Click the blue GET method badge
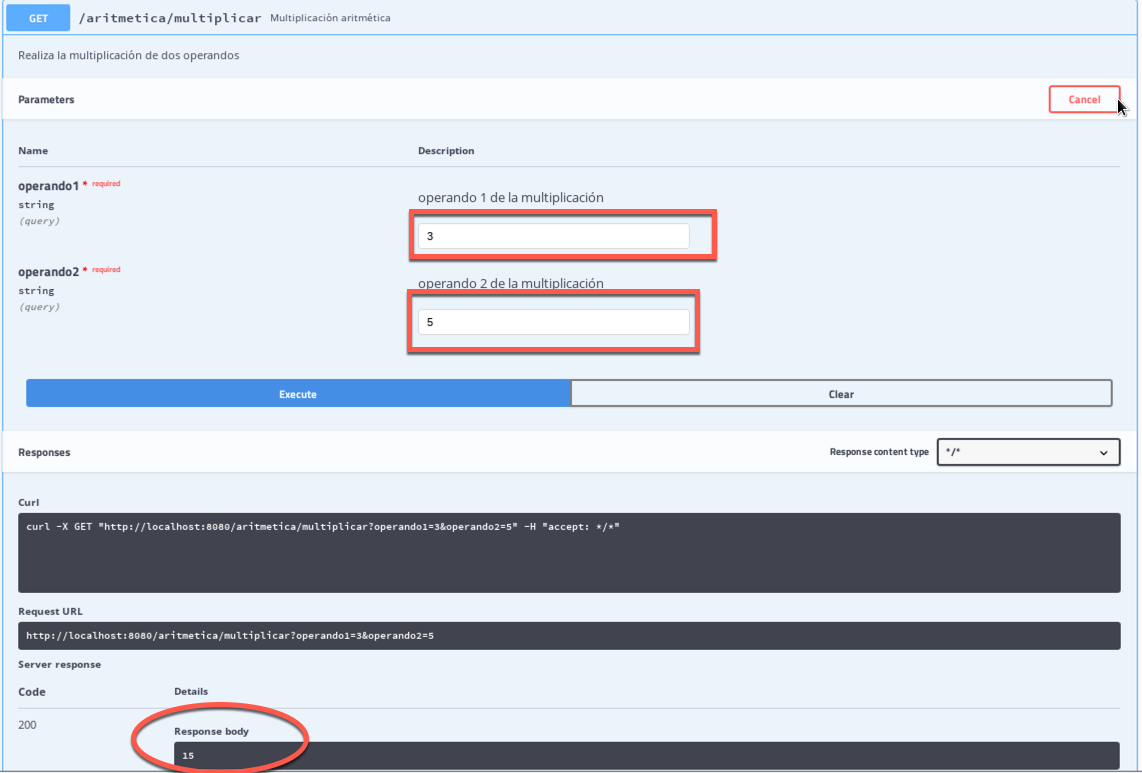 (x=38, y=17)
